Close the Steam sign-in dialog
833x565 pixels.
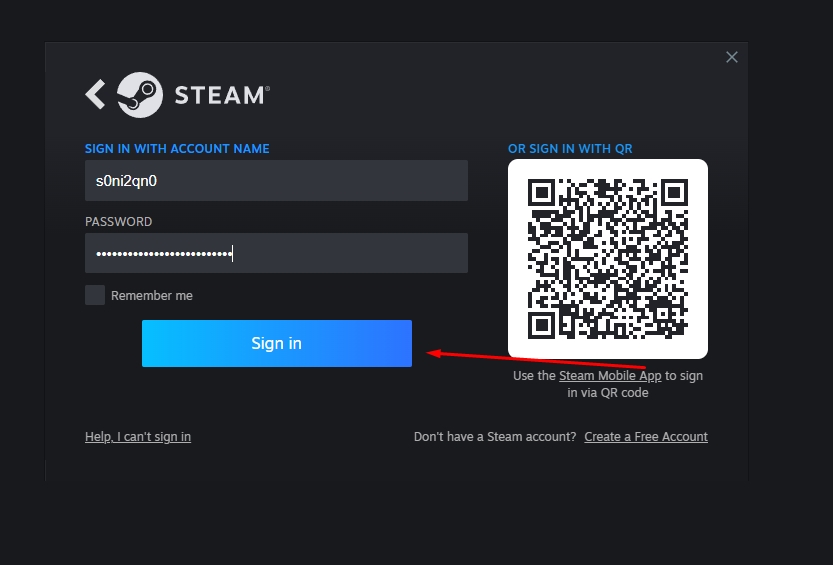[x=732, y=57]
